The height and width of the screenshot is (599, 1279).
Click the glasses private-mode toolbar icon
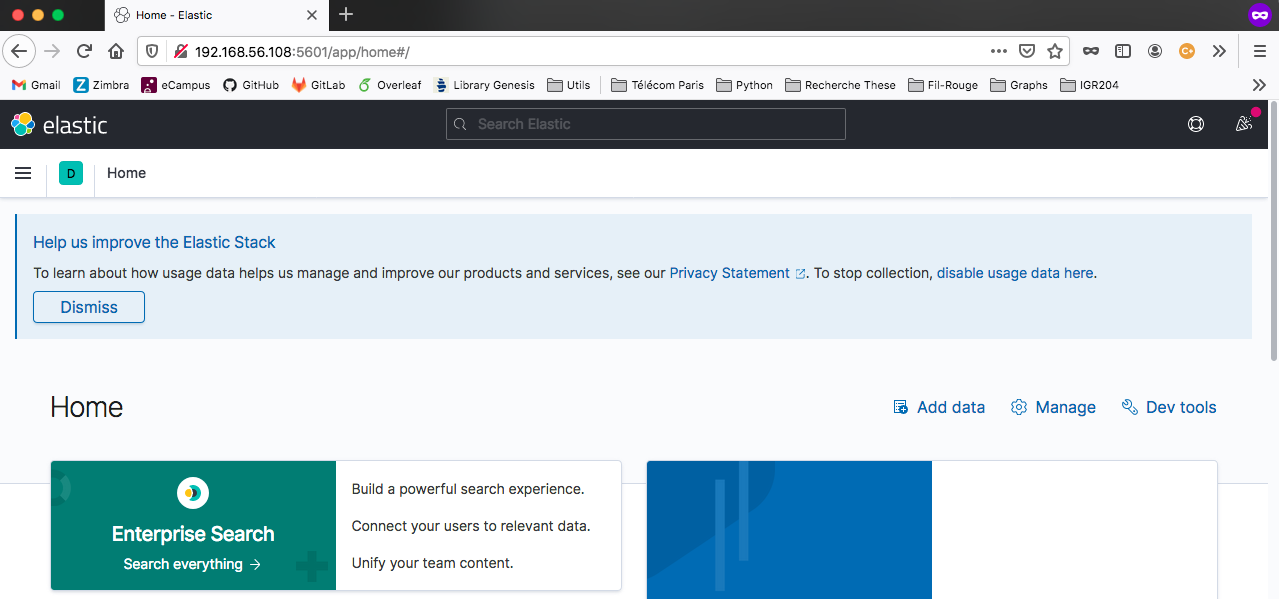point(1091,51)
